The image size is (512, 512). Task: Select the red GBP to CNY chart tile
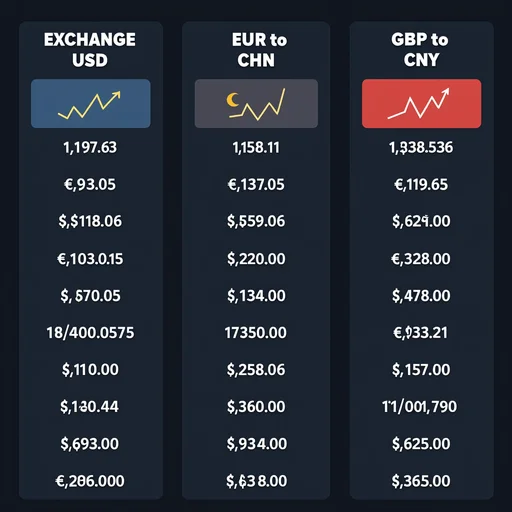(421, 103)
